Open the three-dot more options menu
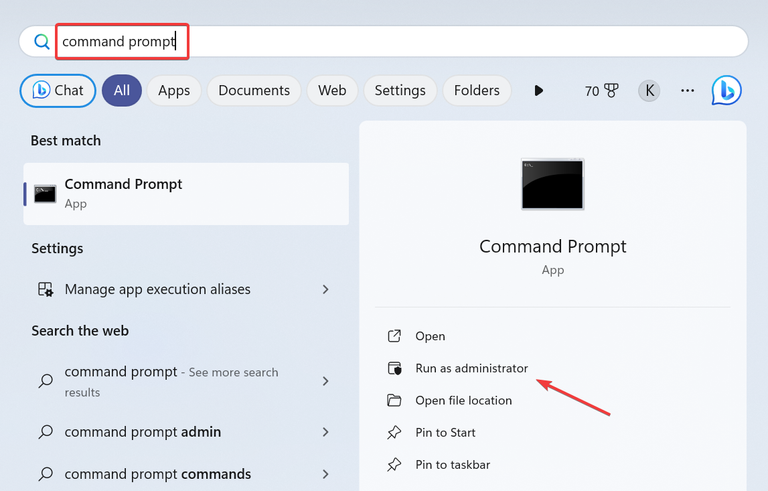The image size is (768, 491). [687, 91]
